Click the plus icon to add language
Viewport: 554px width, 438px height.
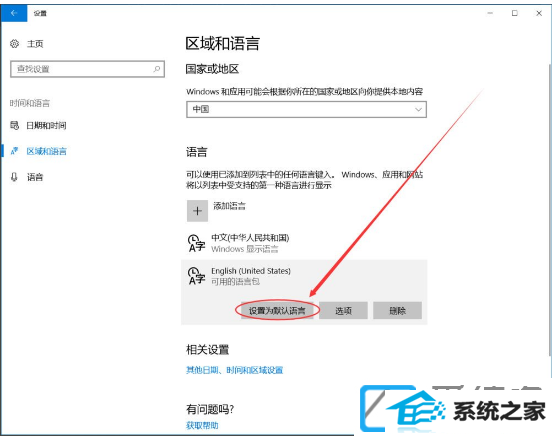197,211
